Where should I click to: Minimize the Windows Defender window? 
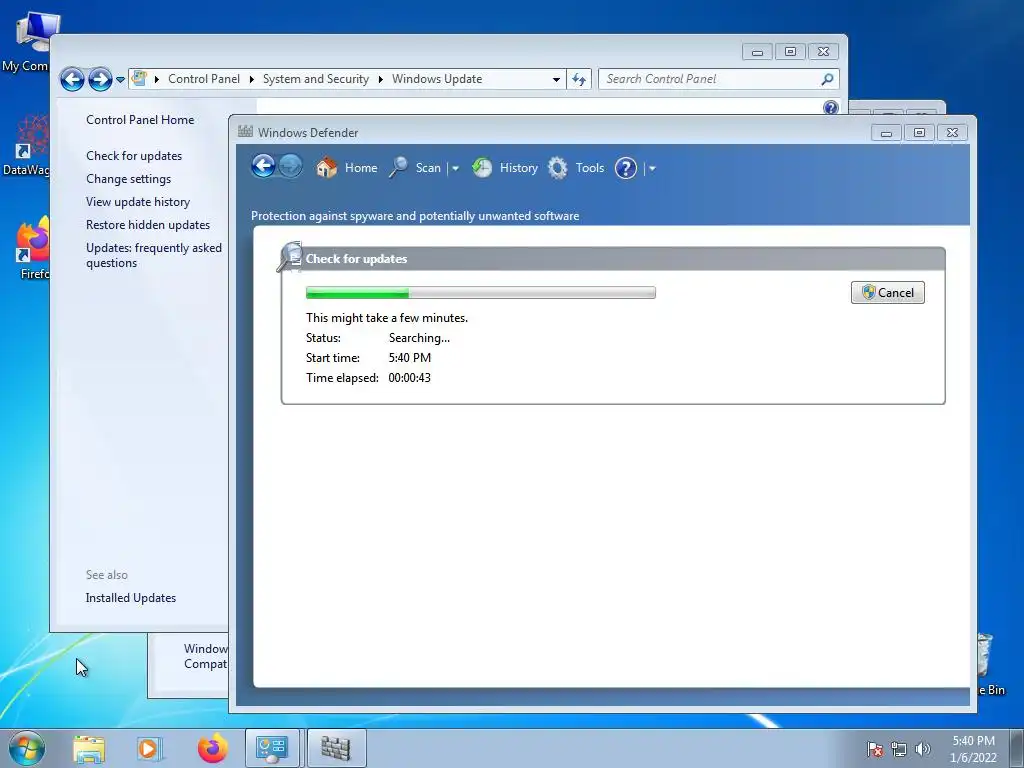point(886,133)
